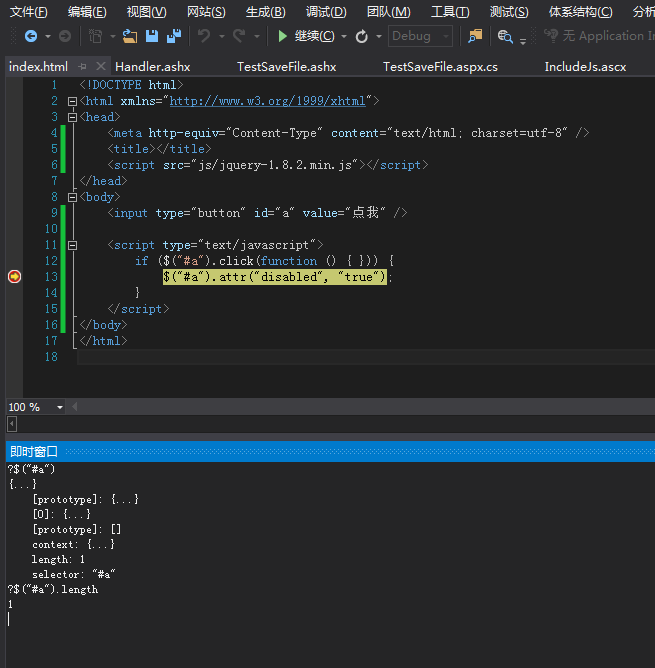Open the 文件(F) menu
This screenshot has height=668, width=655.
(x=29, y=12)
